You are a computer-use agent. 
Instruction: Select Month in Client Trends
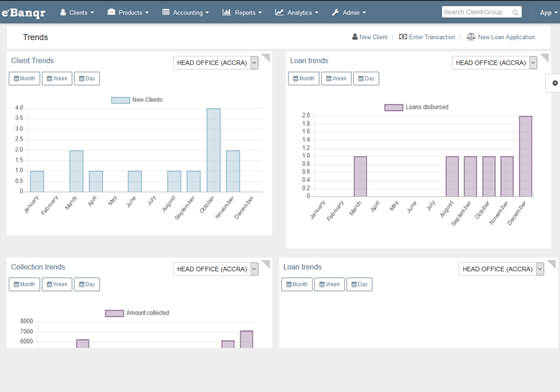click(24, 79)
